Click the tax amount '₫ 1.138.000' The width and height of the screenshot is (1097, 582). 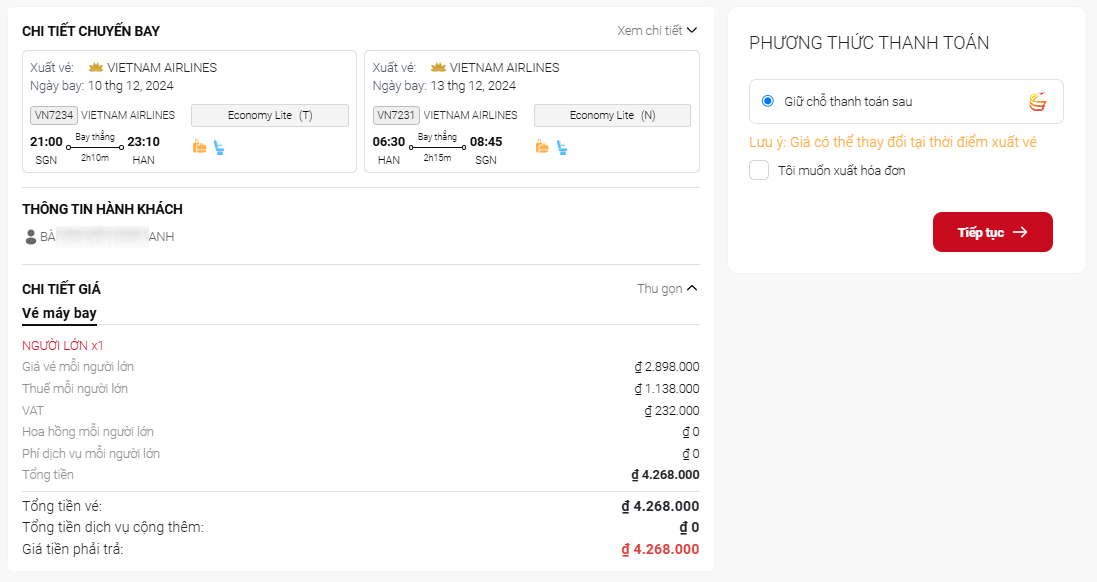point(667,388)
